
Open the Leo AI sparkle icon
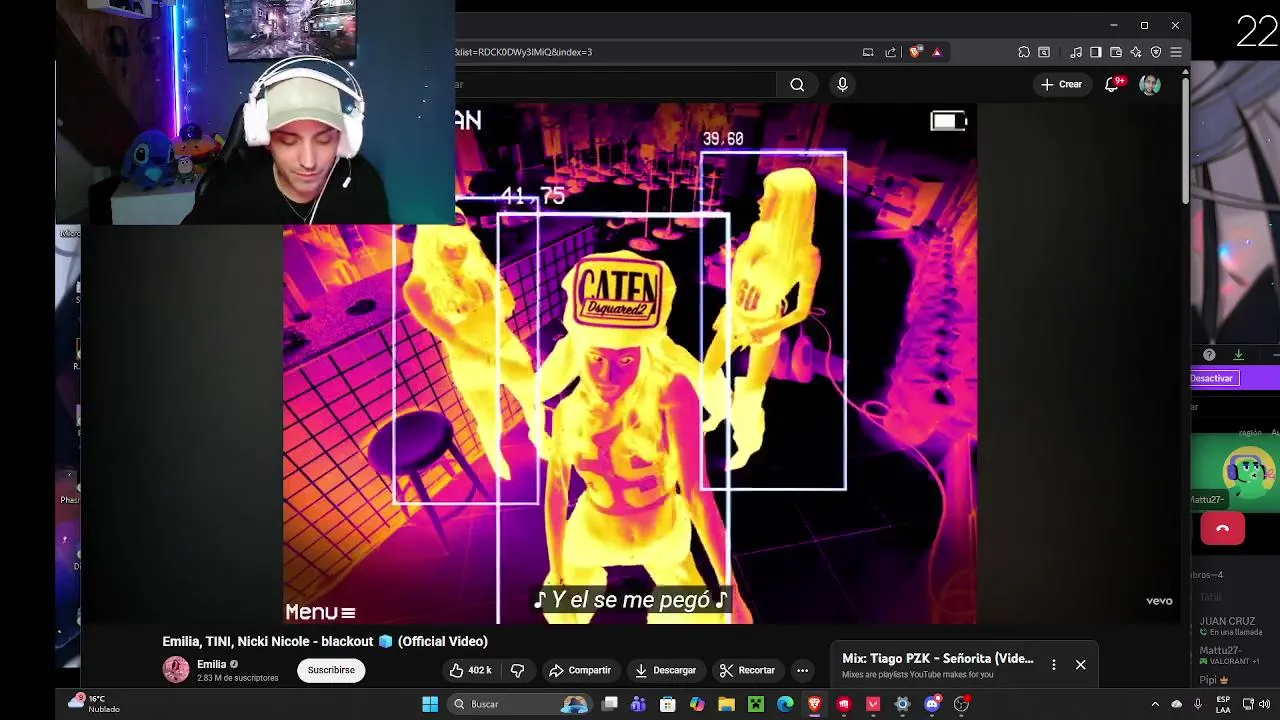[x=1136, y=52]
